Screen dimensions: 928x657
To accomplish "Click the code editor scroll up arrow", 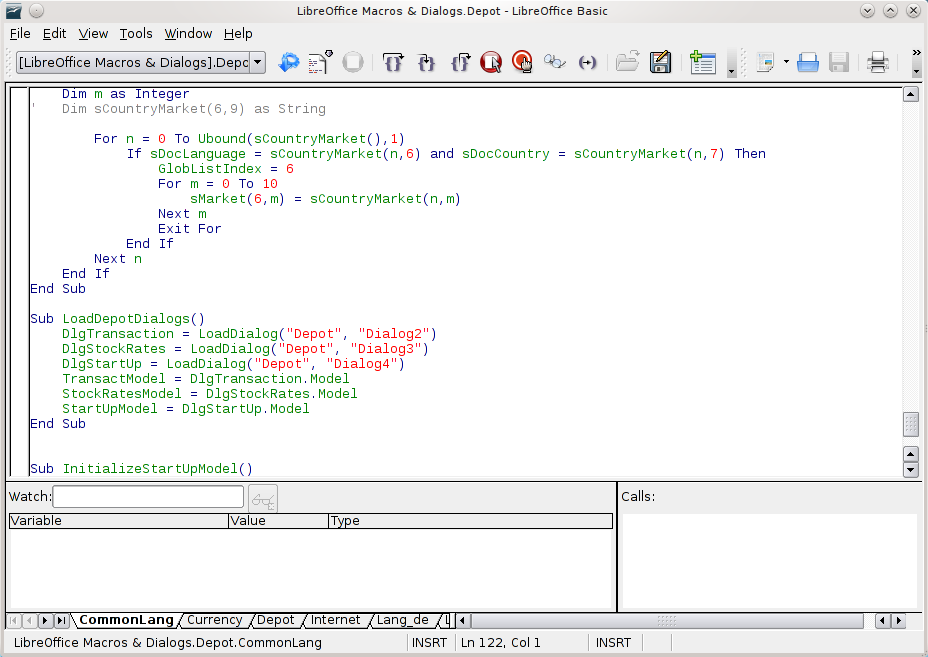I will coord(911,94).
